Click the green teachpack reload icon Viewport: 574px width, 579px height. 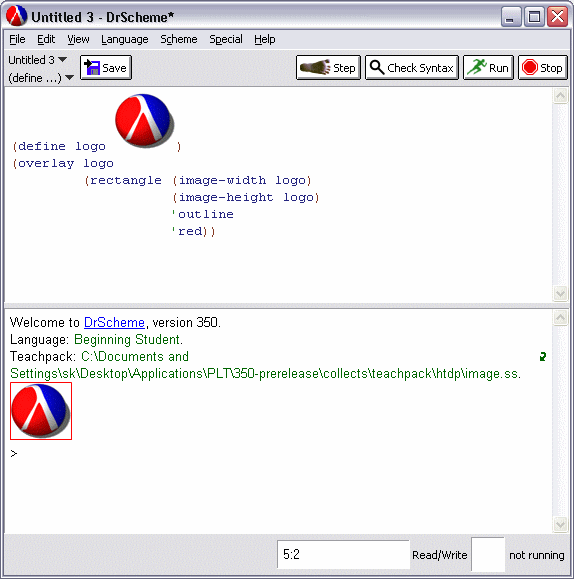pos(543,356)
